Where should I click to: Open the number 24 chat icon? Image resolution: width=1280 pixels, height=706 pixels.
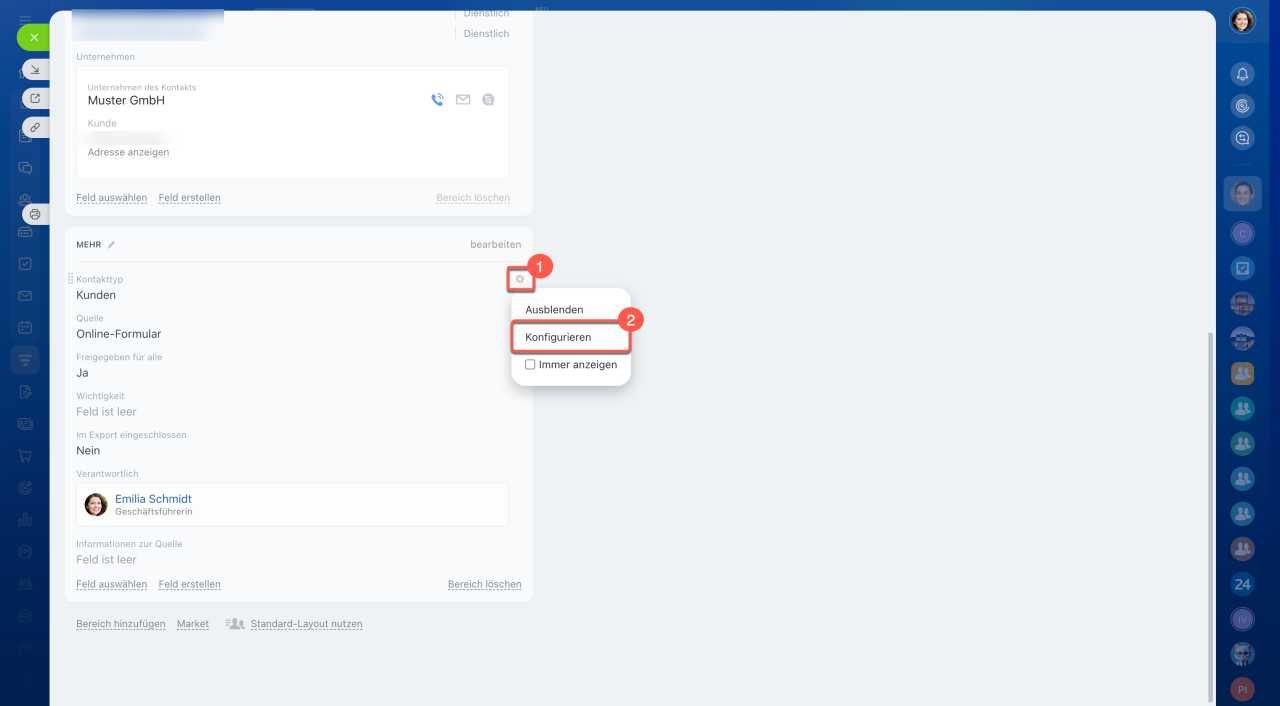click(x=1242, y=584)
